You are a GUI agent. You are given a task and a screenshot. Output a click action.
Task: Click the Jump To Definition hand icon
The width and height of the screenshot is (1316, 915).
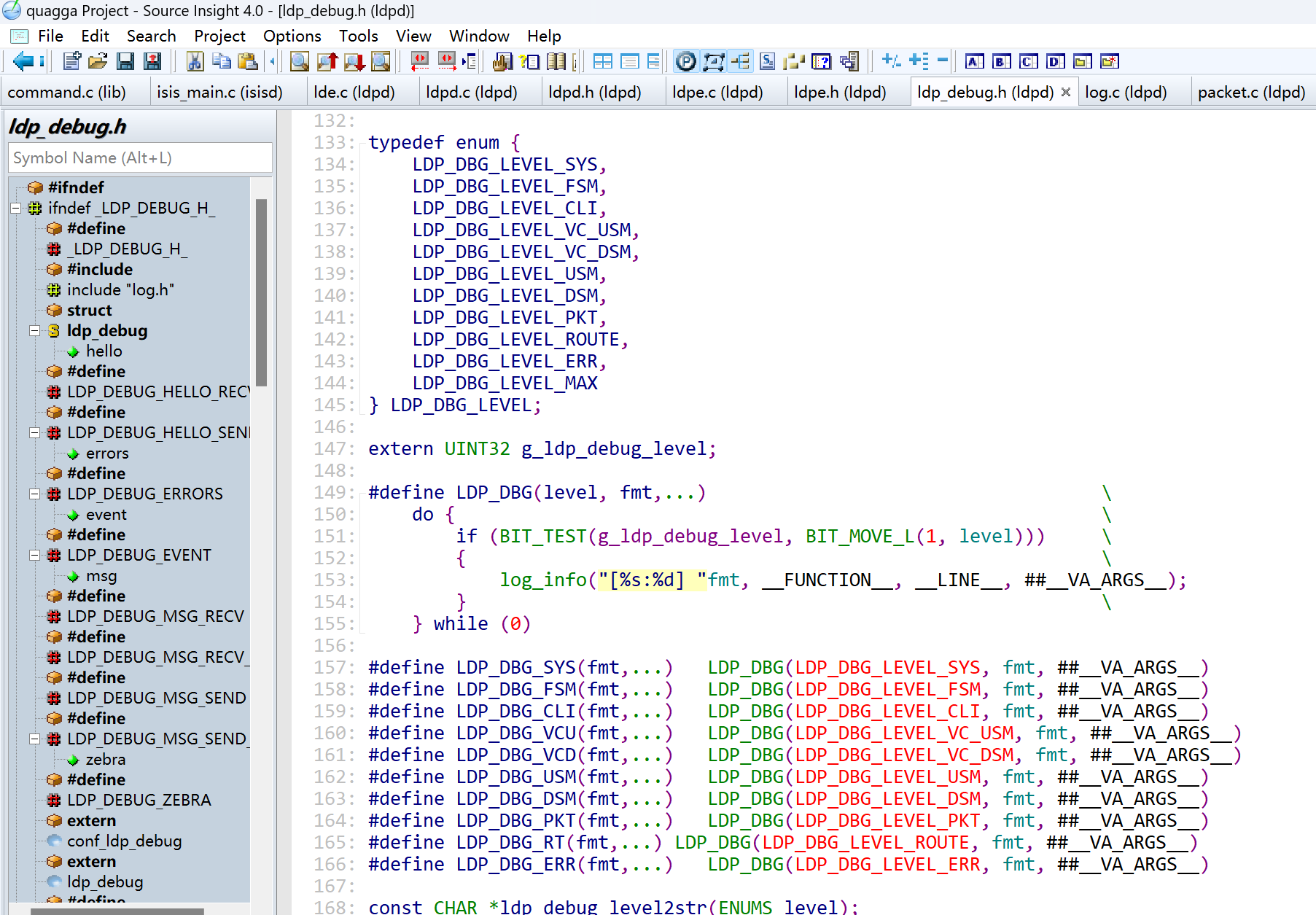[x=502, y=61]
